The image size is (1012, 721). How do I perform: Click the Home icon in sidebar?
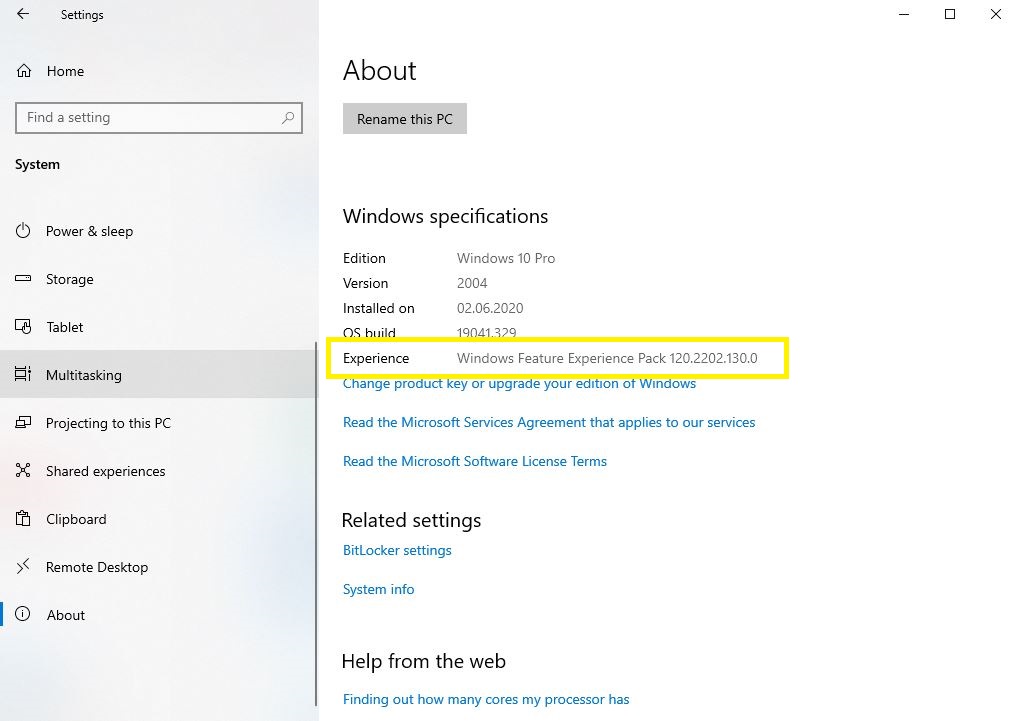(23, 71)
